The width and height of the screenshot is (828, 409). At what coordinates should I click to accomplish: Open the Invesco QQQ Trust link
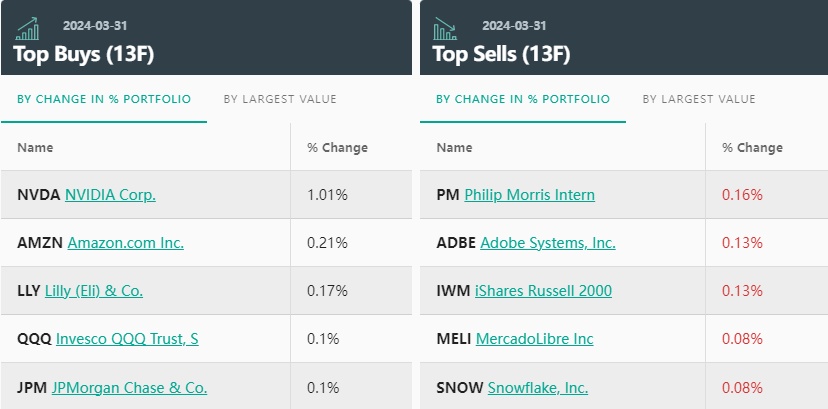tap(127, 339)
